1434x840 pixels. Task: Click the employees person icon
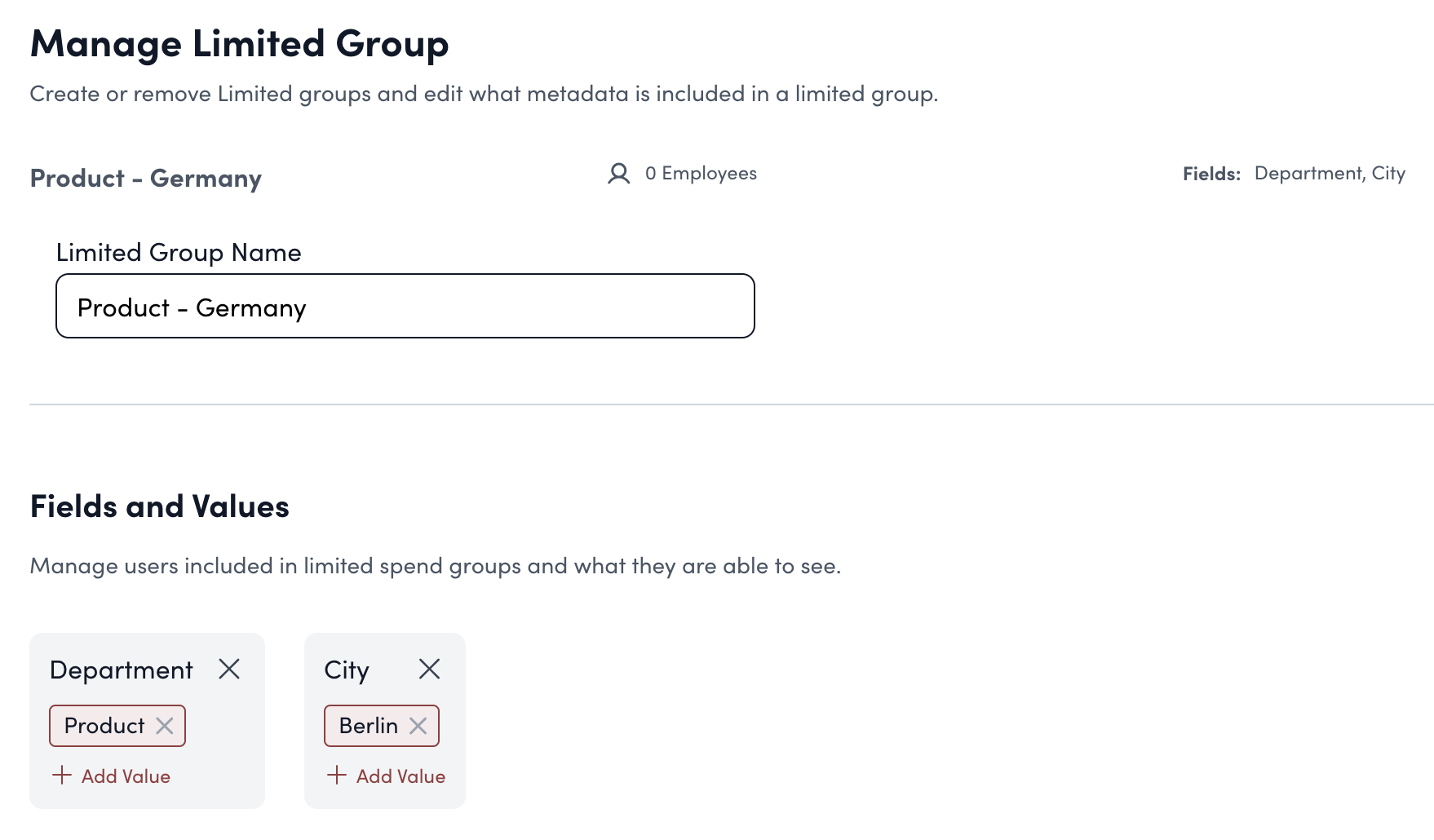pyautogui.click(x=619, y=174)
